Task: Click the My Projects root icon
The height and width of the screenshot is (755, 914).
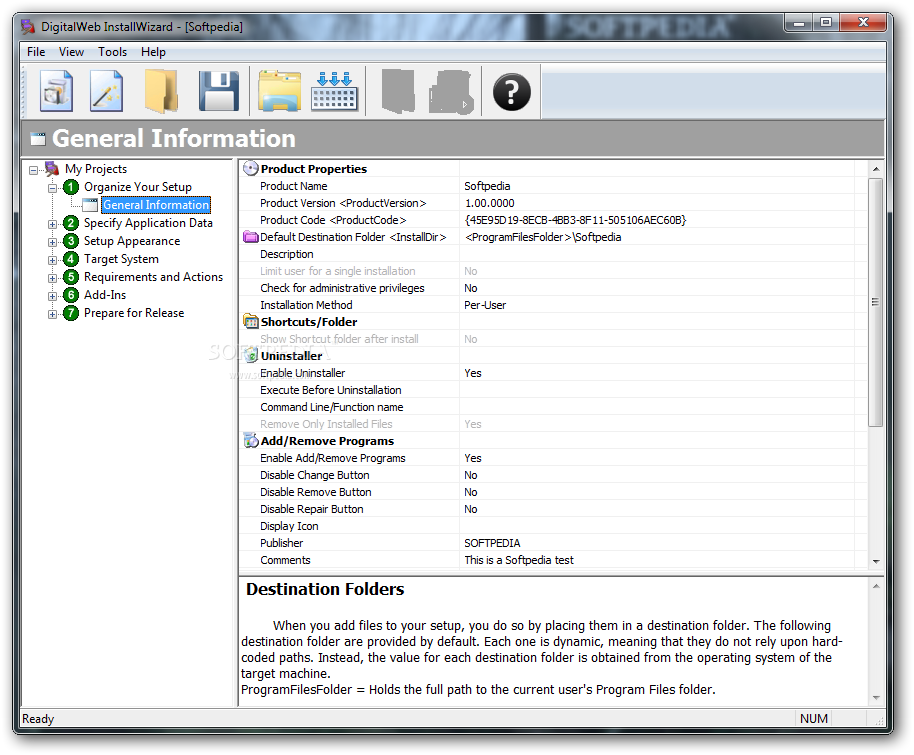Action: (52, 168)
